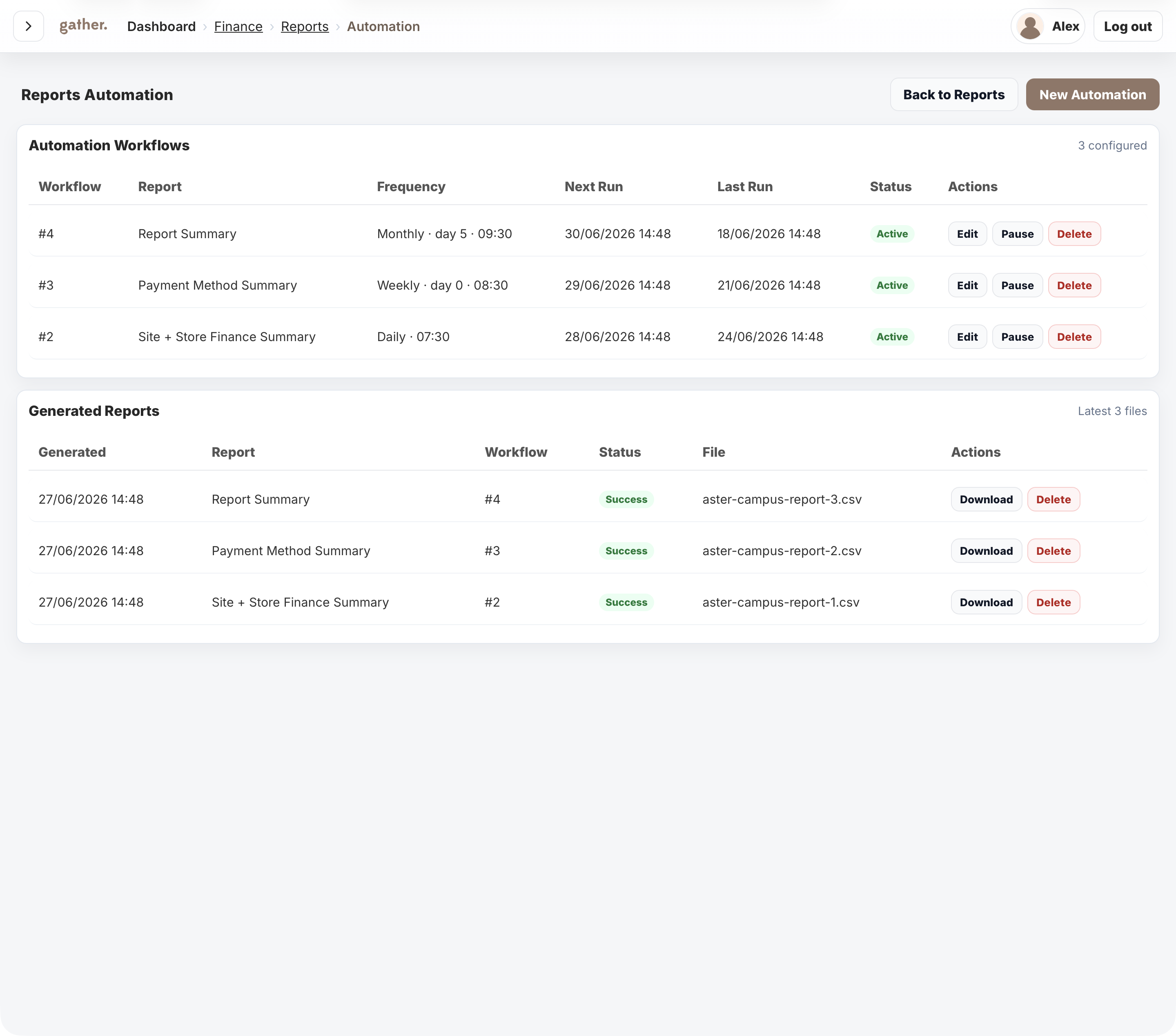Click last run '21/06/2026 14:48'
Image resolution: width=1176 pixels, height=1036 pixels.
click(768, 286)
